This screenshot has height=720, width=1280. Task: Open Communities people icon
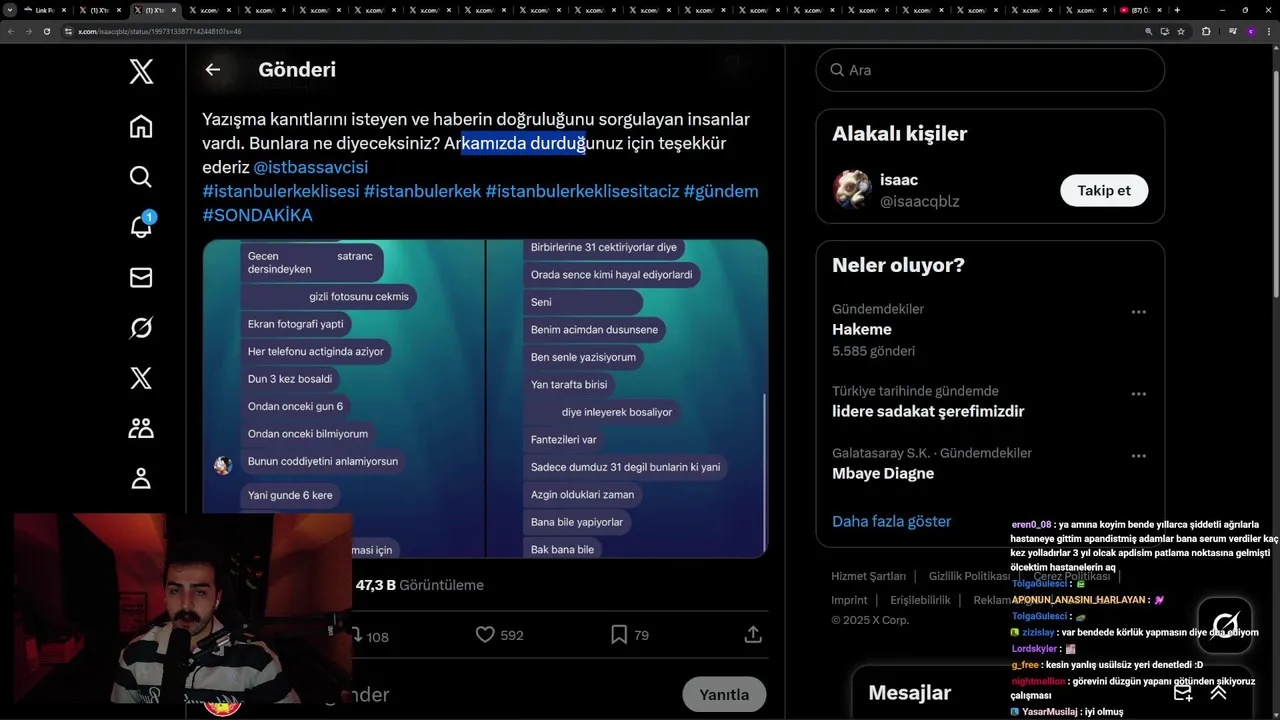tap(141, 428)
